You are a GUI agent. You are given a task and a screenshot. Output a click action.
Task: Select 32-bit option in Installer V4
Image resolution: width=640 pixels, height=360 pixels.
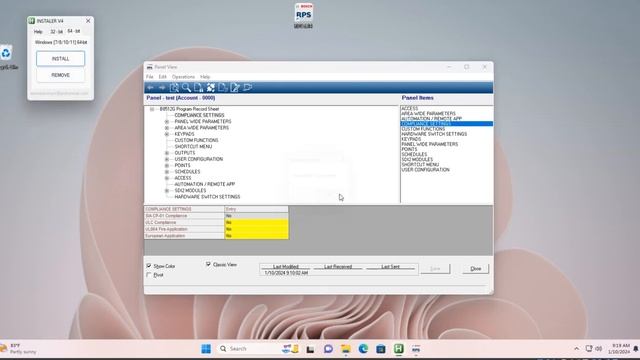pyautogui.click(x=56, y=31)
